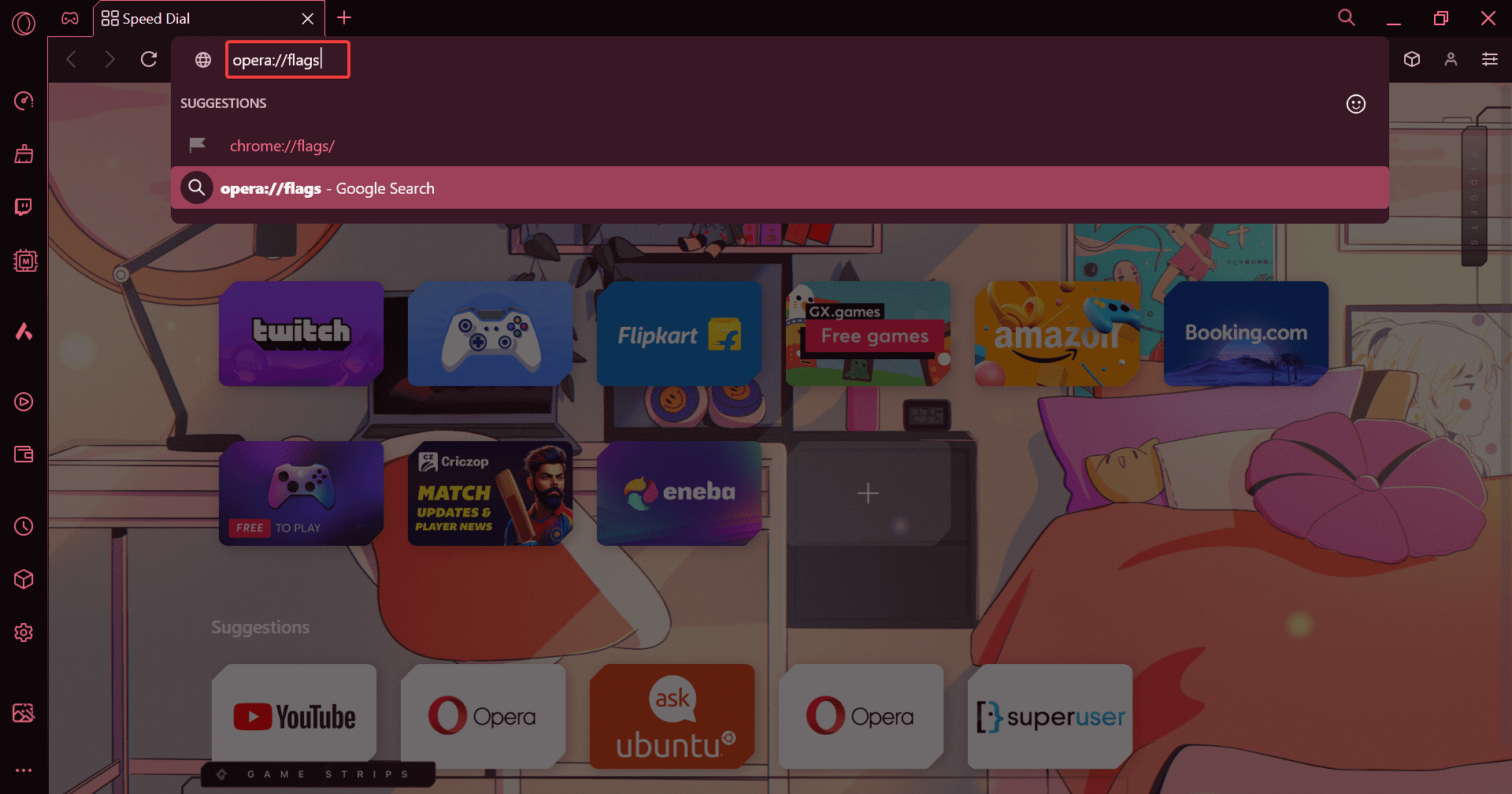Image resolution: width=1512 pixels, height=794 pixels.
Task: Open Twitch panel in sidebar
Action: (x=24, y=207)
